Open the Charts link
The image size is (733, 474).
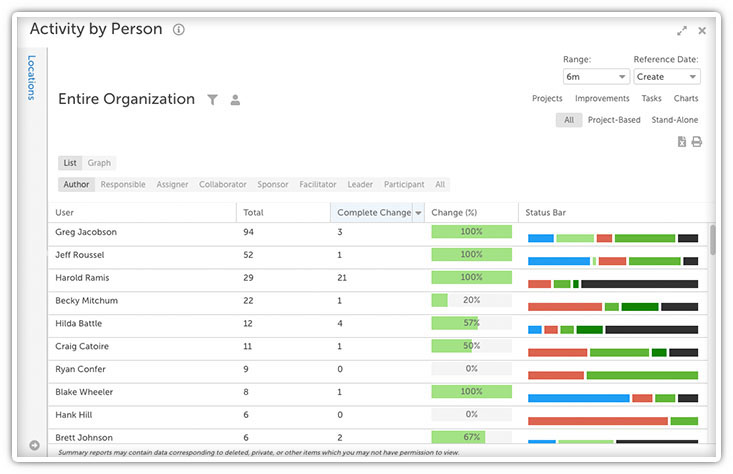[686, 99]
